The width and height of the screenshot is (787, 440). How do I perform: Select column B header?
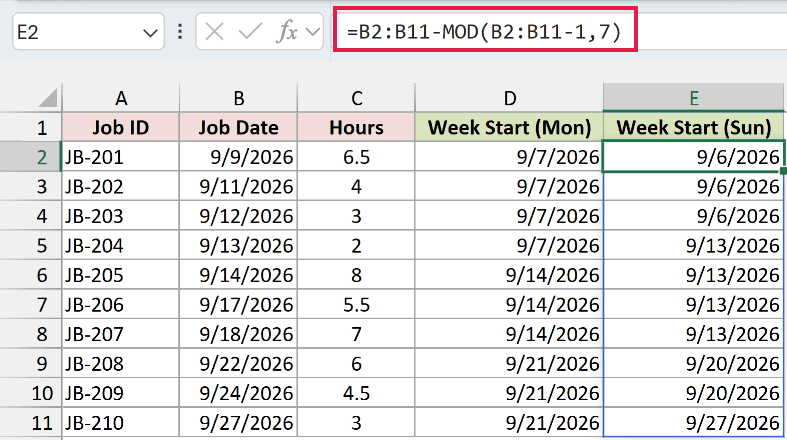(238, 98)
